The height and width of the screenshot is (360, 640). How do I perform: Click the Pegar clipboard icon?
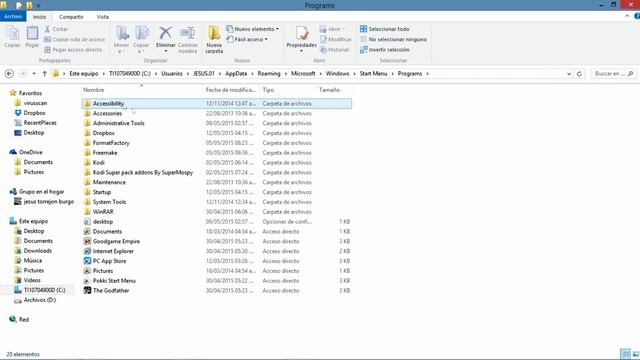[x=32, y=37]
